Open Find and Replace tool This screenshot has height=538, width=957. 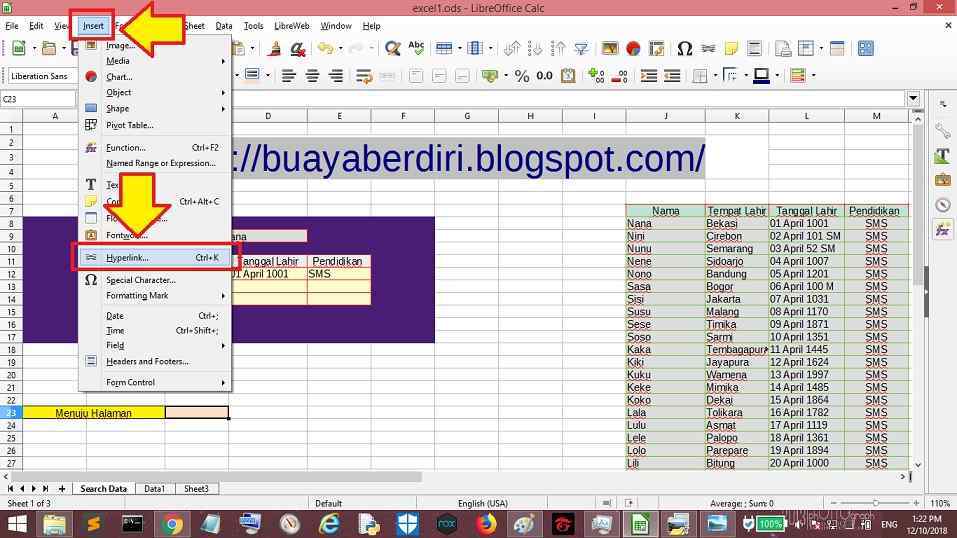click(x=392, y=48)
